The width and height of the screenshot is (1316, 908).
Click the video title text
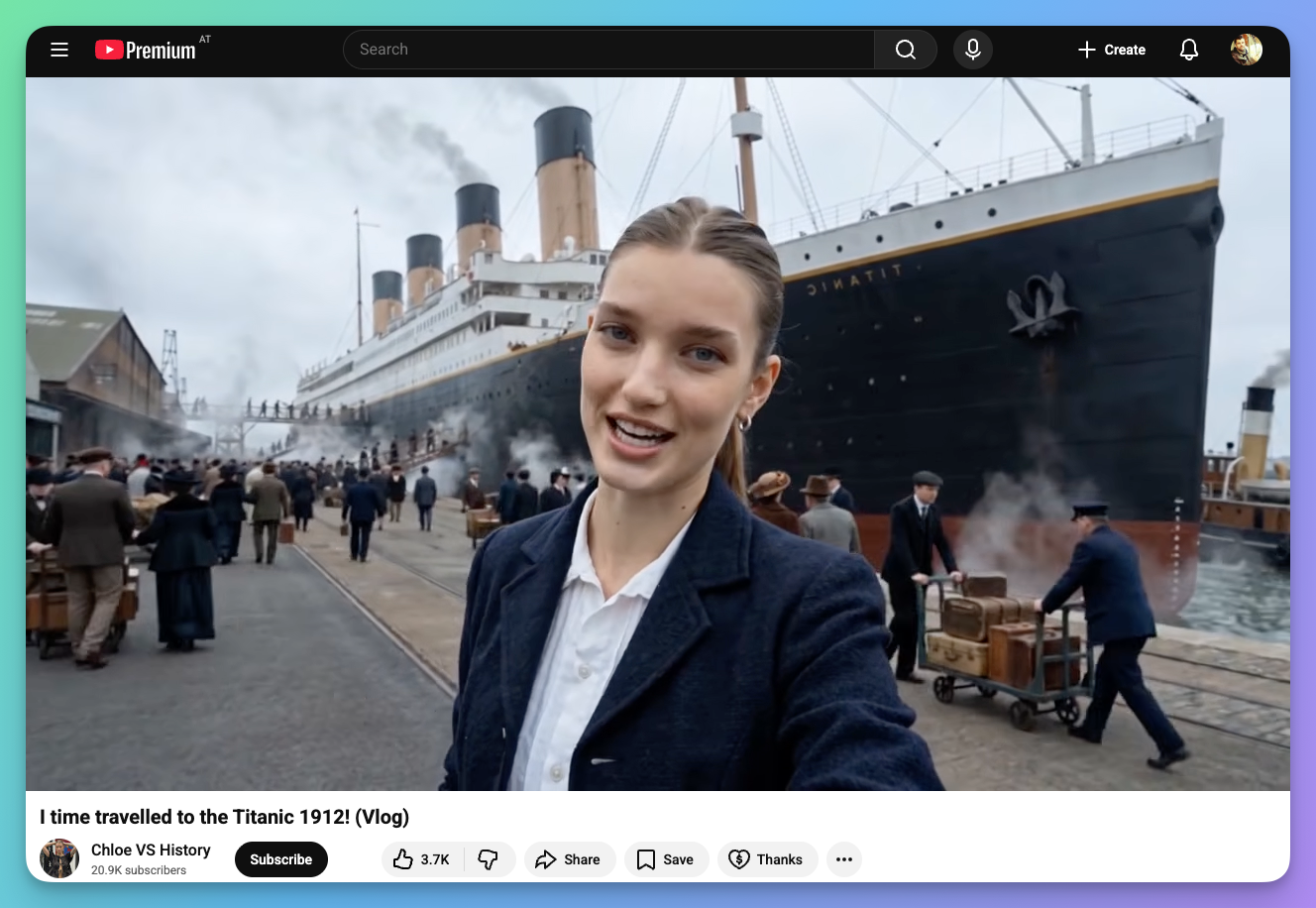224,817
